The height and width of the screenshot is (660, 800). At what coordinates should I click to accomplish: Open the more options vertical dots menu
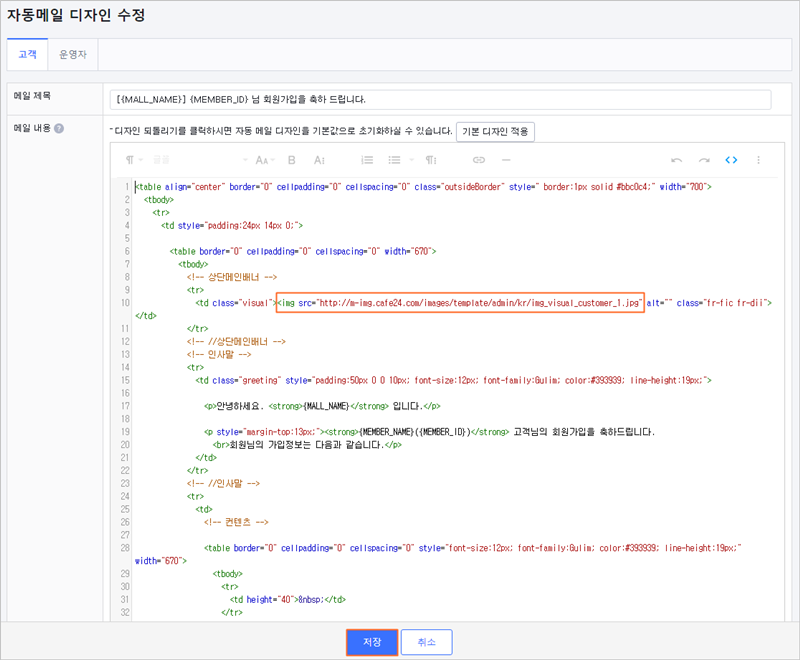[759, 160]
